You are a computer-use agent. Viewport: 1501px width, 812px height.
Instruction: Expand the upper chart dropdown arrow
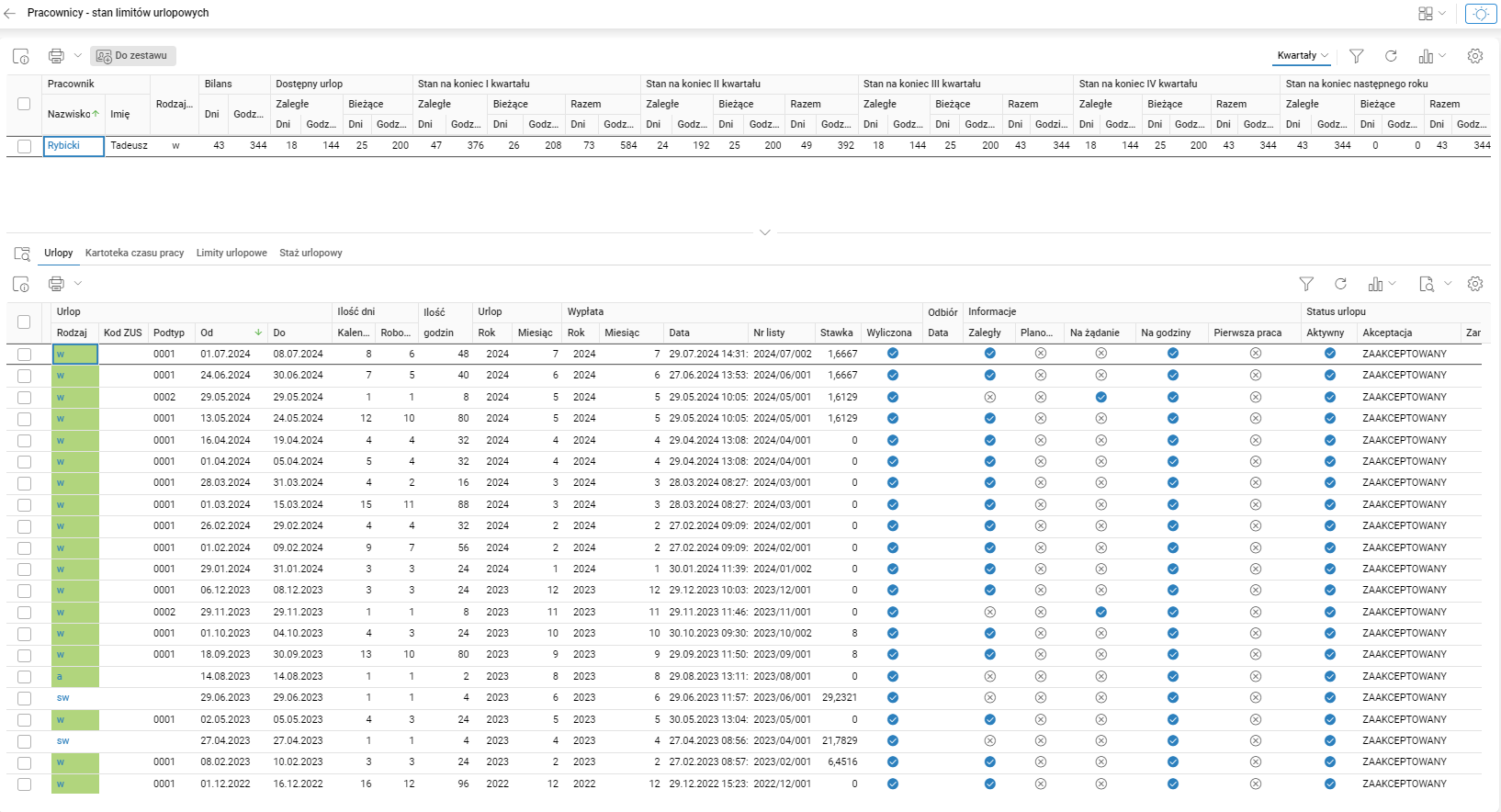pyautogui.click(x=1442, y=56)
